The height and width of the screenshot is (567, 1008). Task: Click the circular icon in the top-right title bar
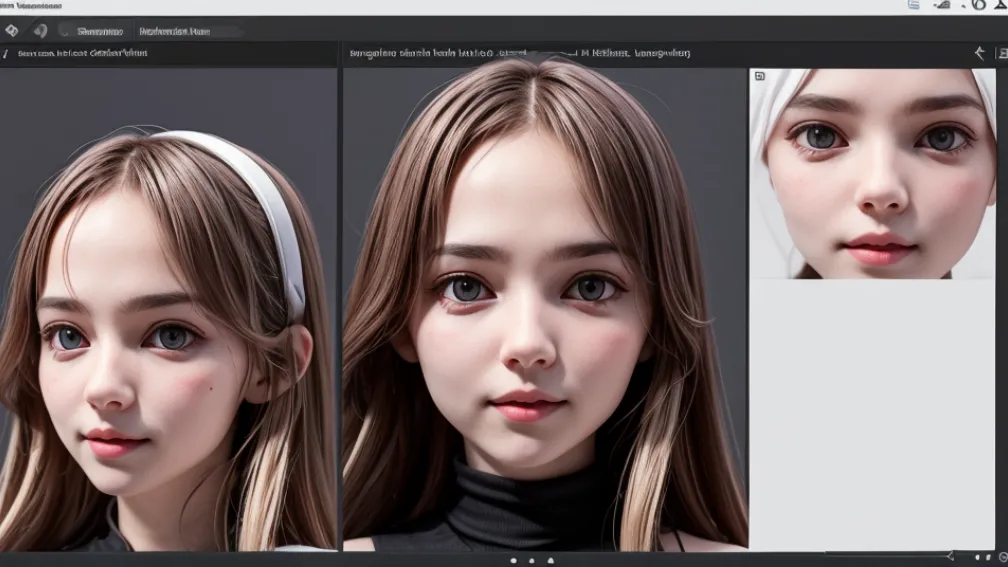(x=978, y=5)
